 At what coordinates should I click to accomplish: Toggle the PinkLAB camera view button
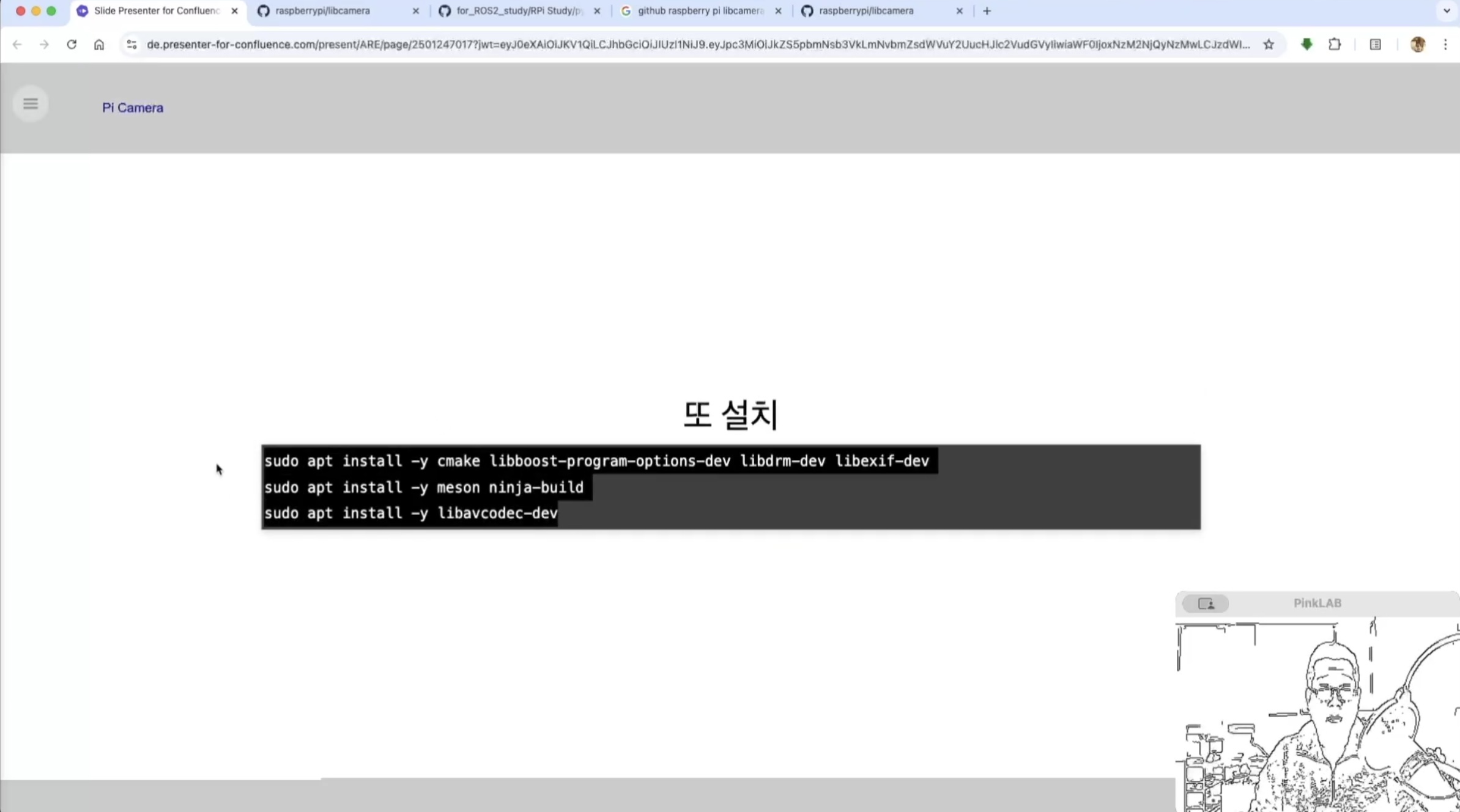(x=1205, y=603)
